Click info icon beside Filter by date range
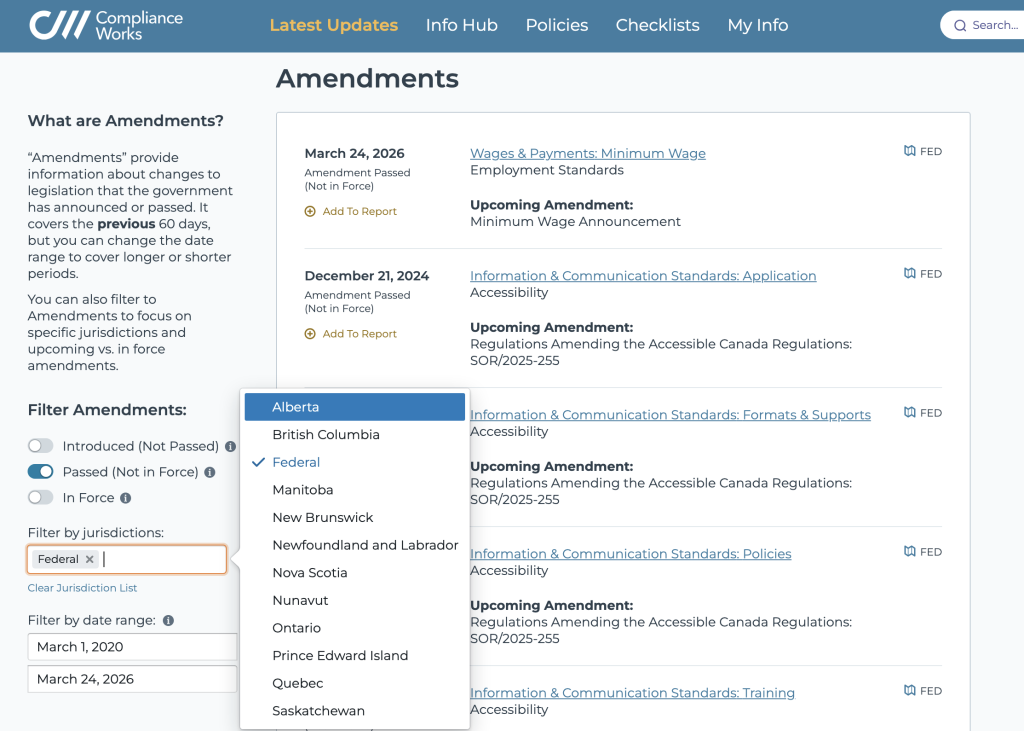Image resolution: width=1024 pixels, height=731 pixels. 168,621
